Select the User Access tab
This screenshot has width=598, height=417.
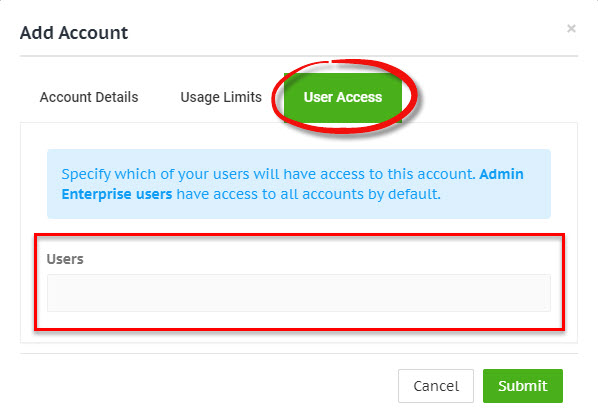pos(343,97)
